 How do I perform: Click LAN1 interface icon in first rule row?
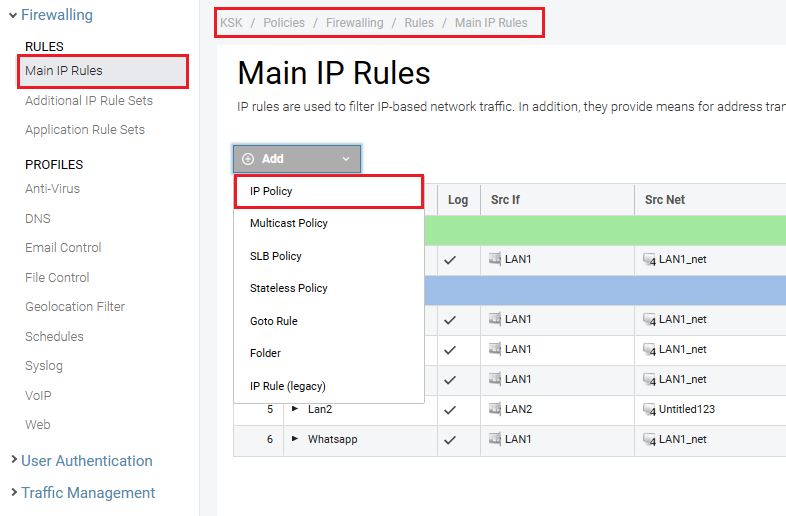coord(495,259)
